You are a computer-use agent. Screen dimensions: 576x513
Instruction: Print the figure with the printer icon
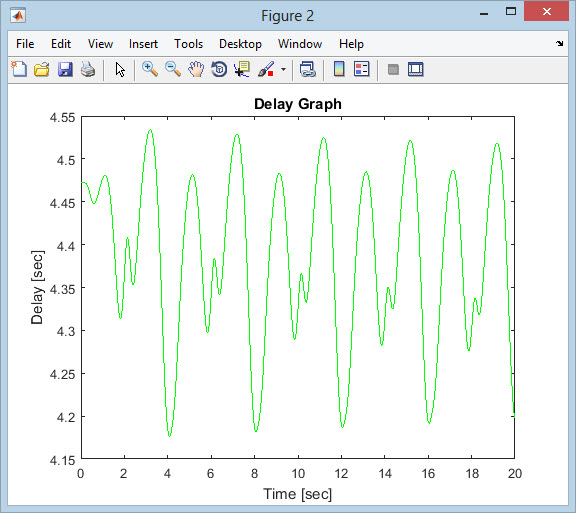[x=88, y=69]
